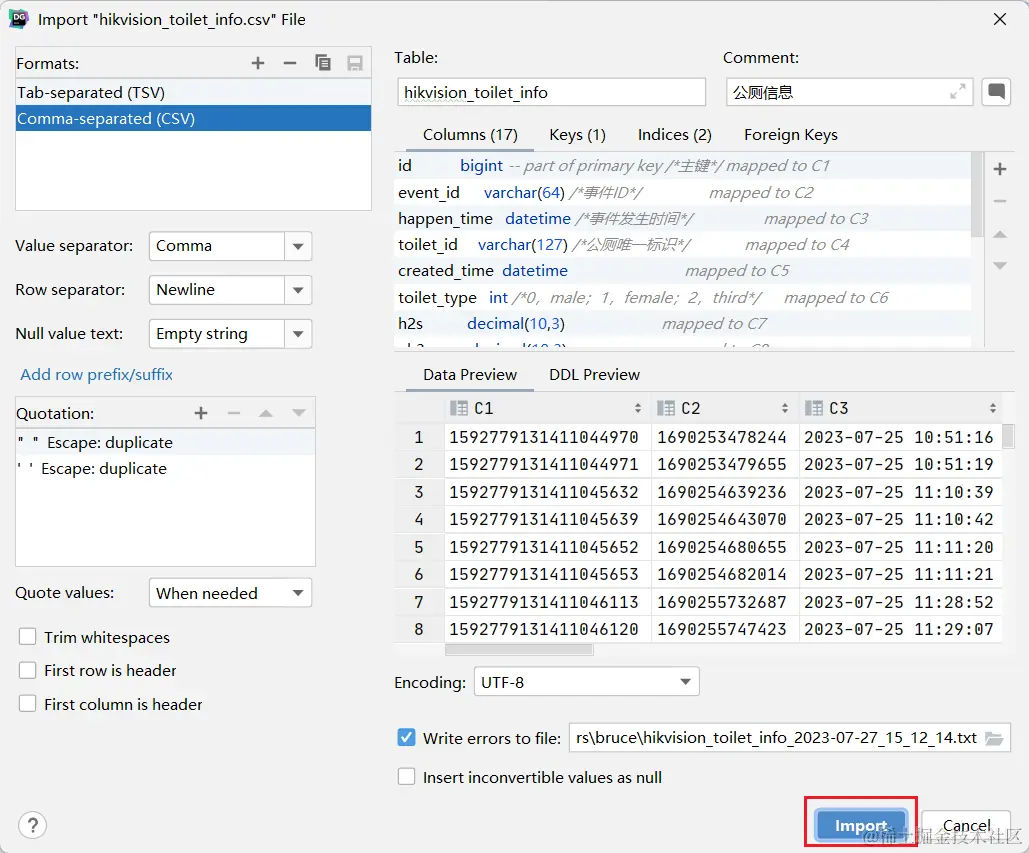Viewport: 1029px width, 853px height.
Task: Sort by the C3 column arrows
Action: (992, 408)
